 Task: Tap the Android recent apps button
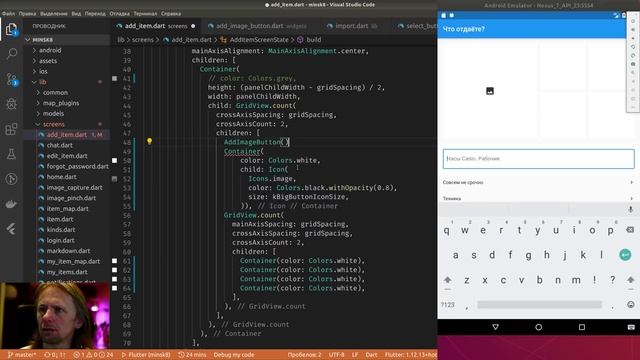[x=582, y=327]
